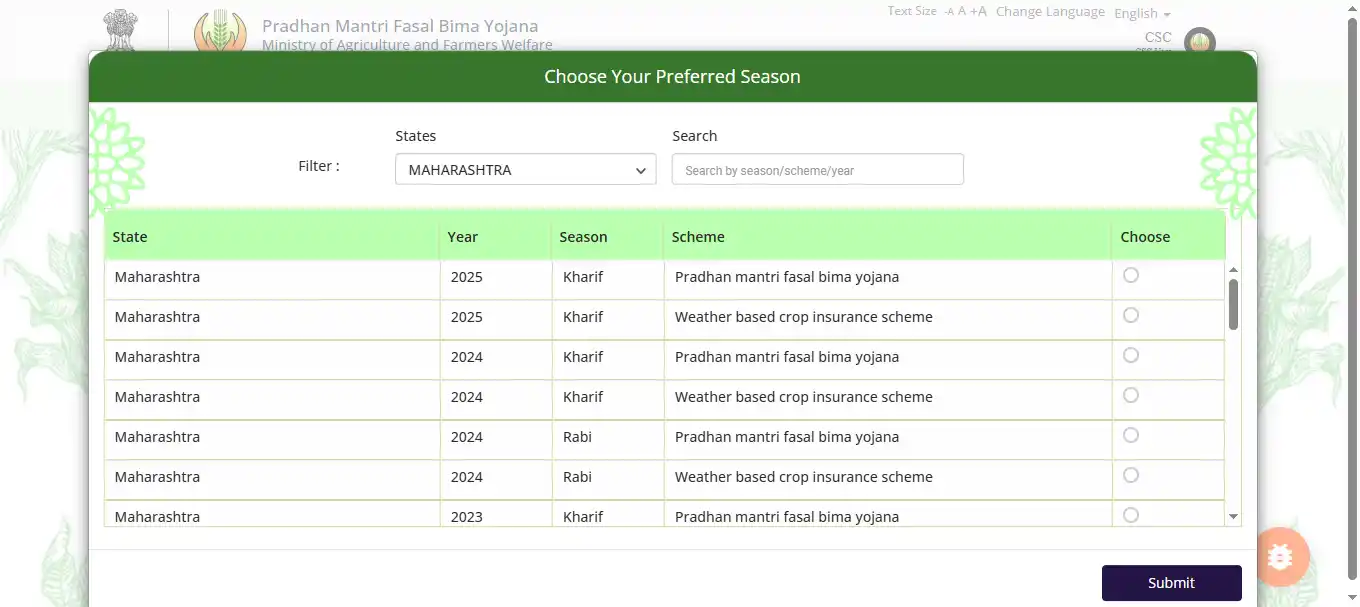Choose 2024 Rabi Pradhan mantri fasal bima yojana
This screenshot has width=1360, height=607.
tap(1131, 435)
